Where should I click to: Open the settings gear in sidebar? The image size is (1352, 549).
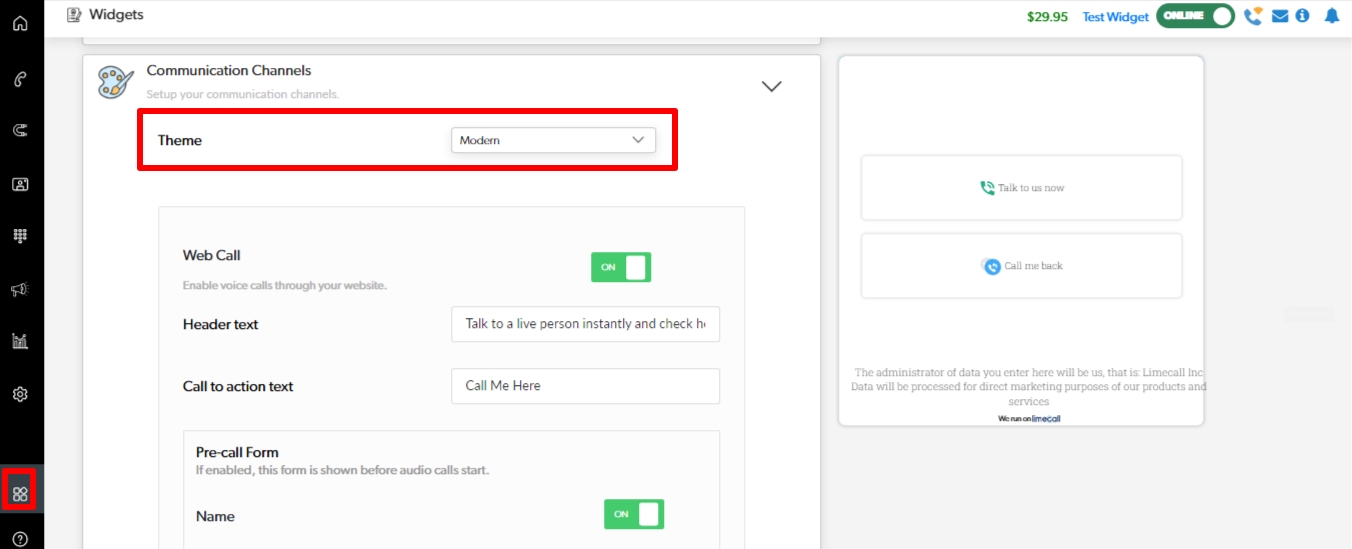point(20,394)
